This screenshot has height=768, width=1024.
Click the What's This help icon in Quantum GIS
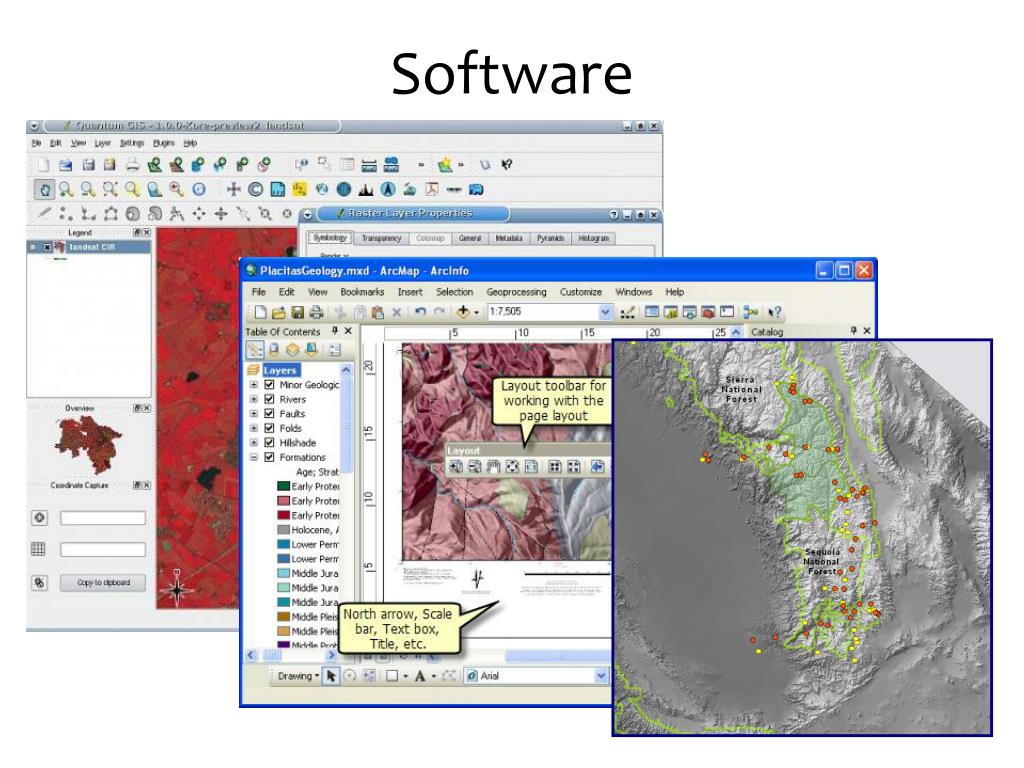(507, 165)
